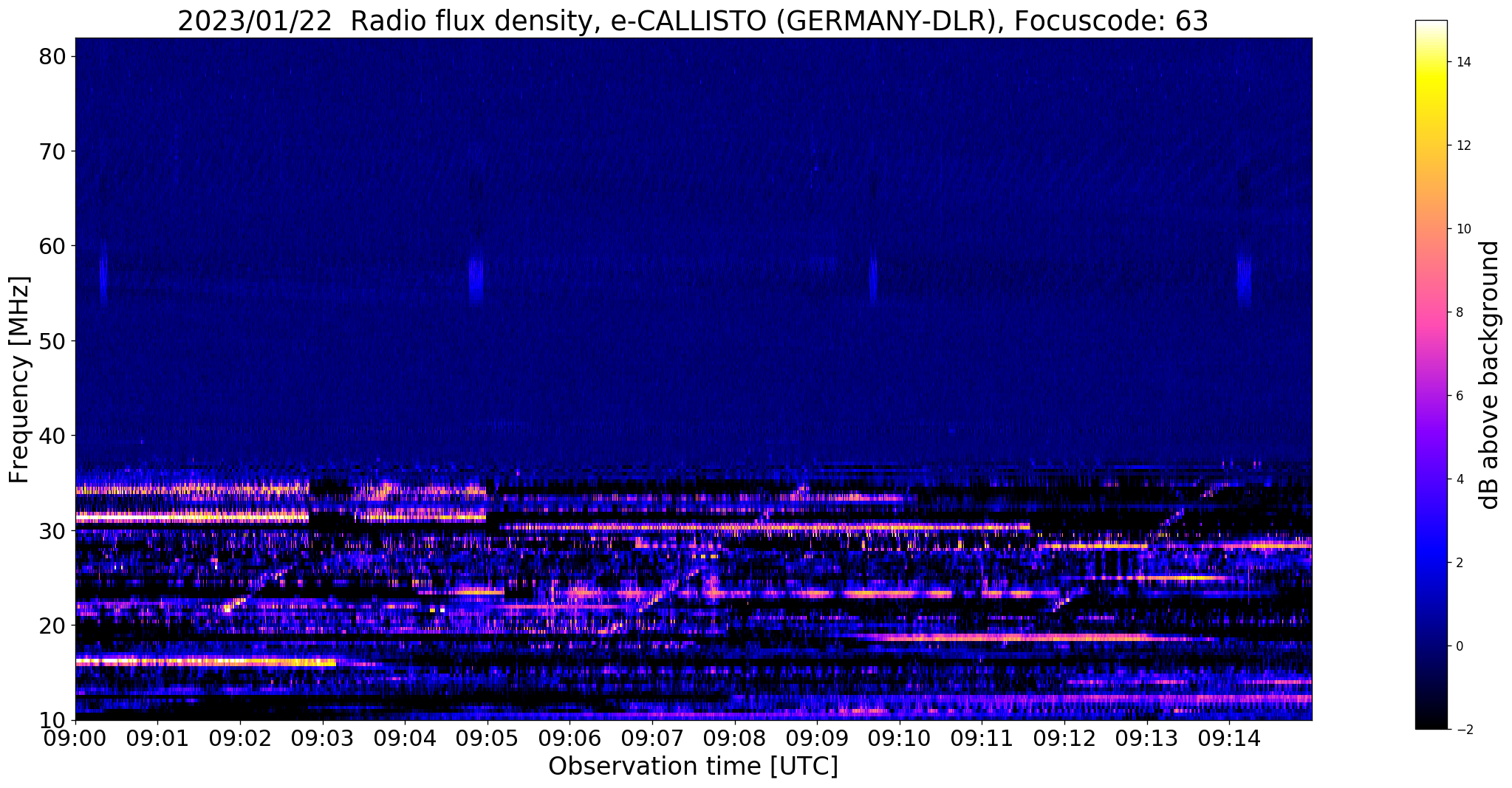1512x788 pixels.
Task: Click the 09:05 time tick label
Action: click(x=488, y=738)
